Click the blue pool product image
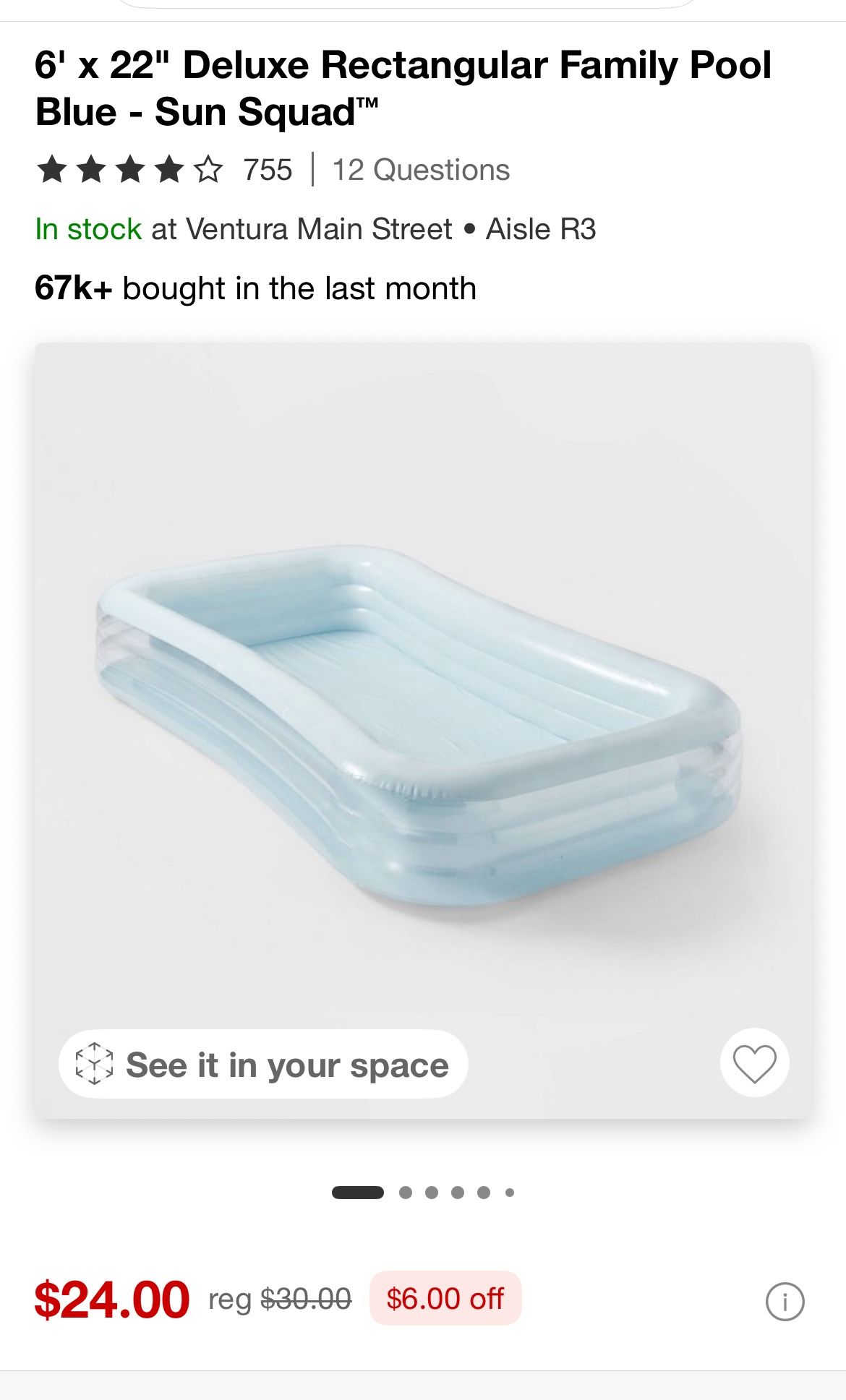The width and height of the screenshot is (846, 1400). pos(419,723)
